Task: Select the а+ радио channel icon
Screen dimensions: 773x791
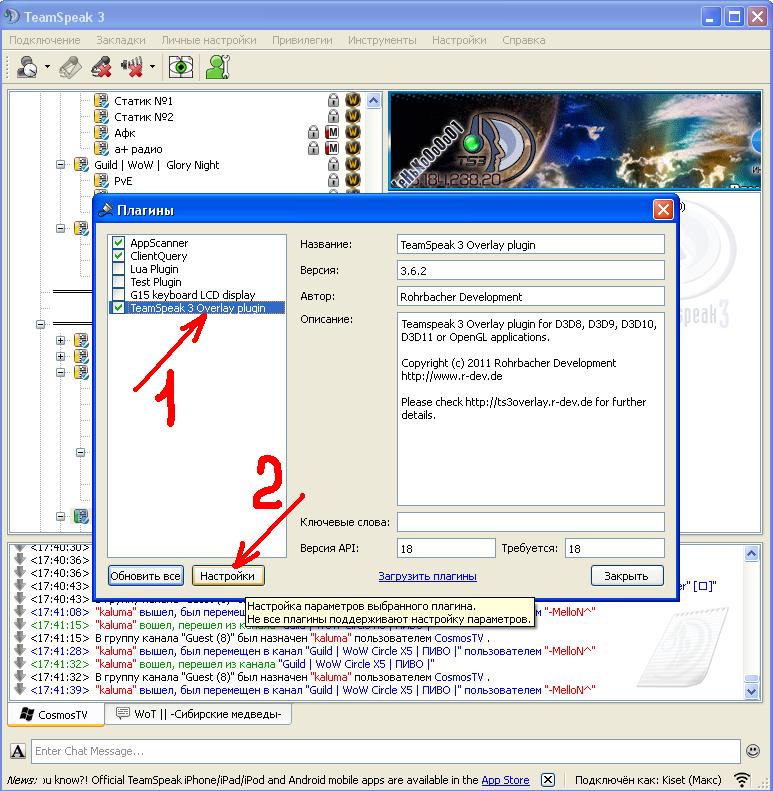Action: [101, 149]
